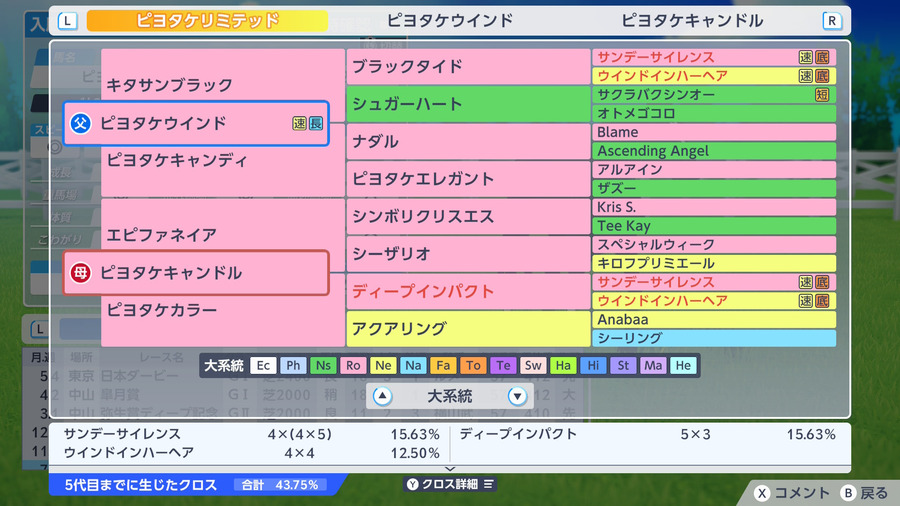Select the ディープインパクト 5×3 cross row
The width and height of the screenshot is (900, 506).
click(647, 434)
